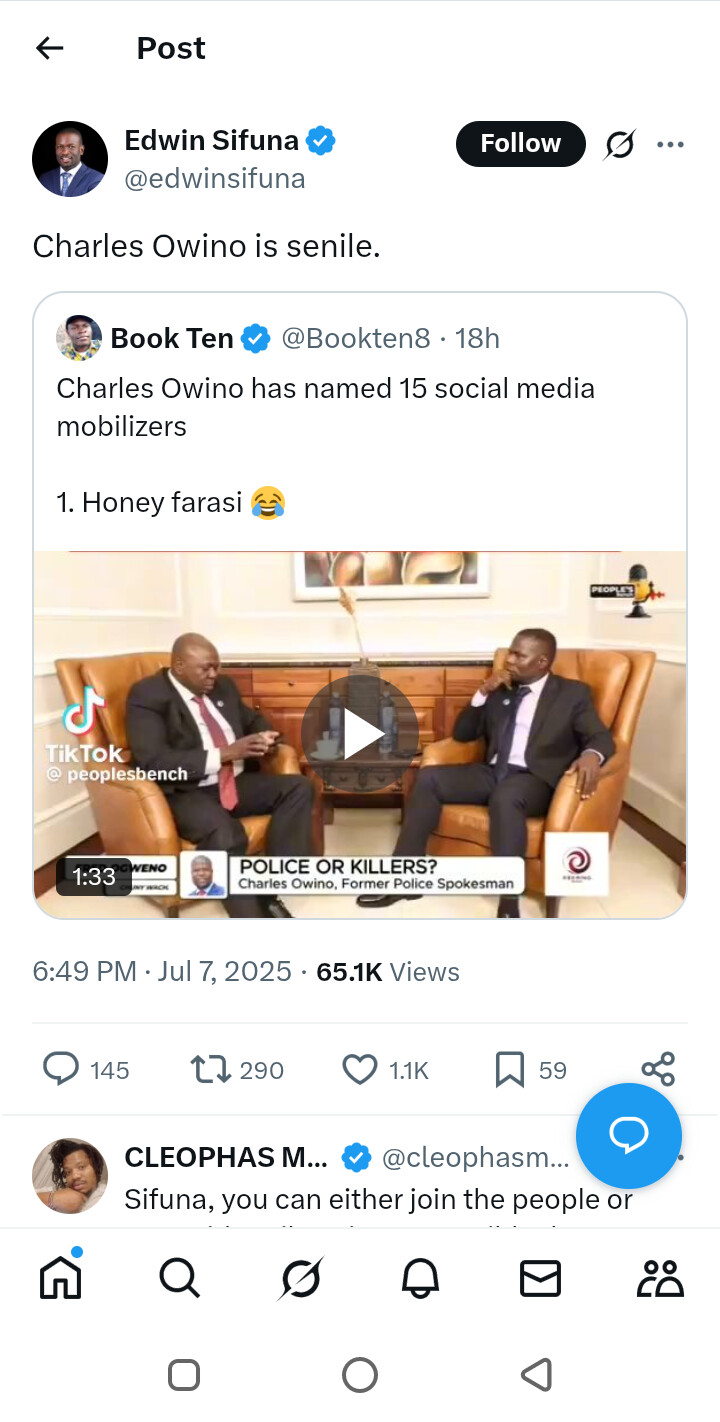Open the Messages envelope
Image resolution: width=720 pixels, height=1422 pixels.
click(540, 1278)
